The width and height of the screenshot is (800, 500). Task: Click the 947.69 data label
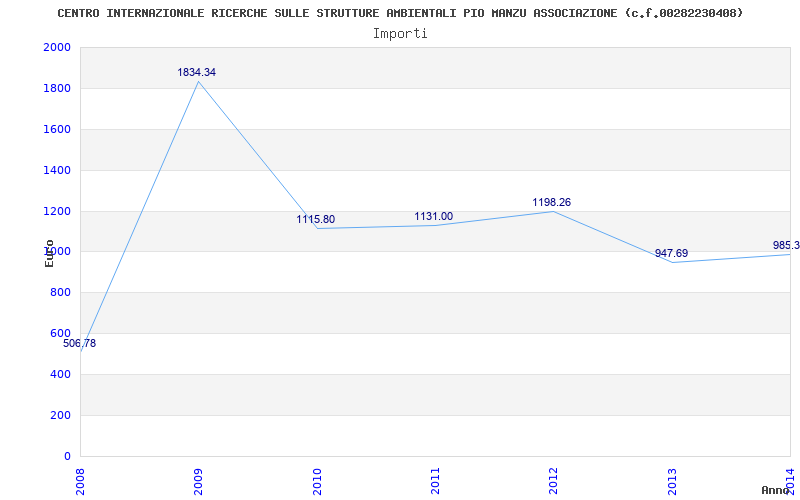(x=671, y=253)
